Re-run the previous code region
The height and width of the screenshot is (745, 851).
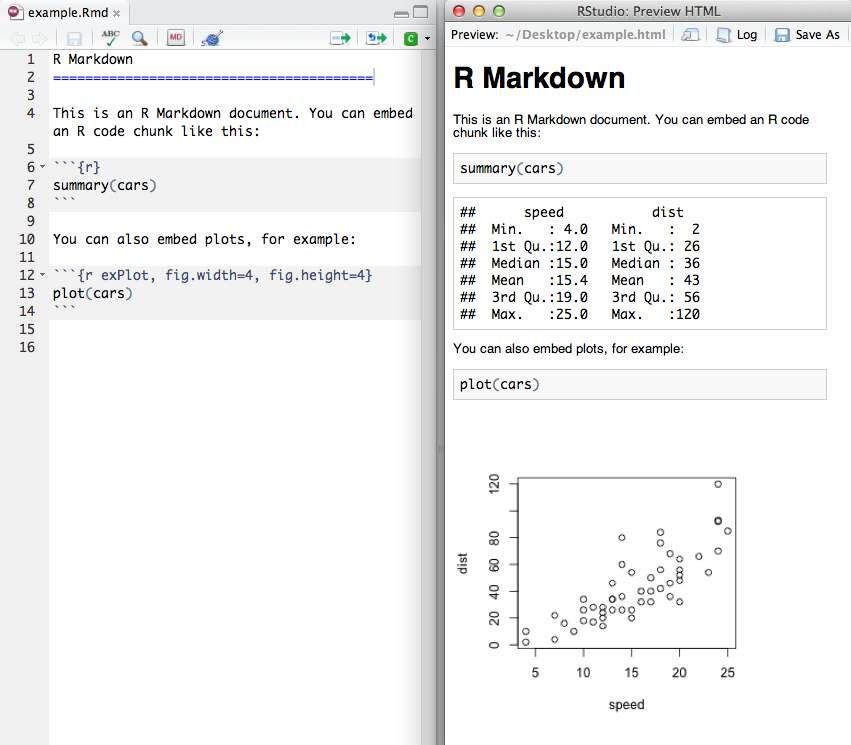376,38
